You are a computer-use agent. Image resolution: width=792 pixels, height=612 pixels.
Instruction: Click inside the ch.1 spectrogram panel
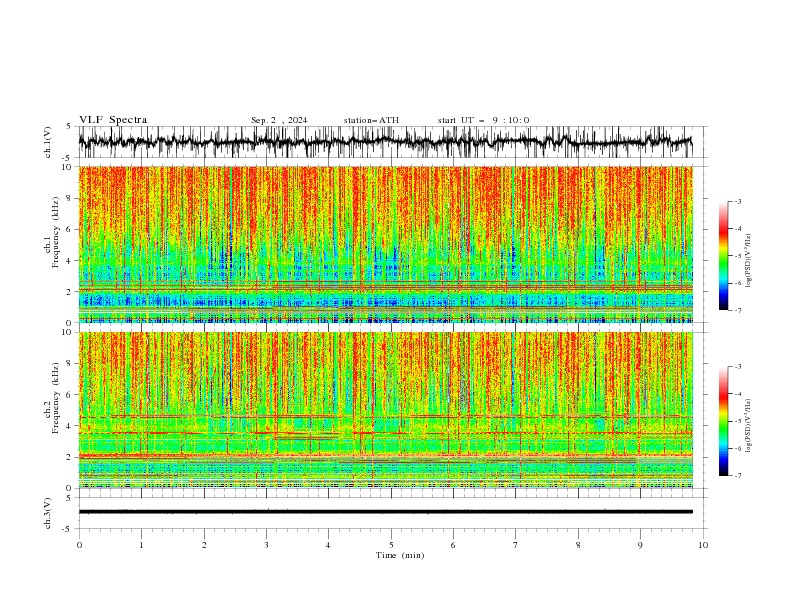coord(385,244)
